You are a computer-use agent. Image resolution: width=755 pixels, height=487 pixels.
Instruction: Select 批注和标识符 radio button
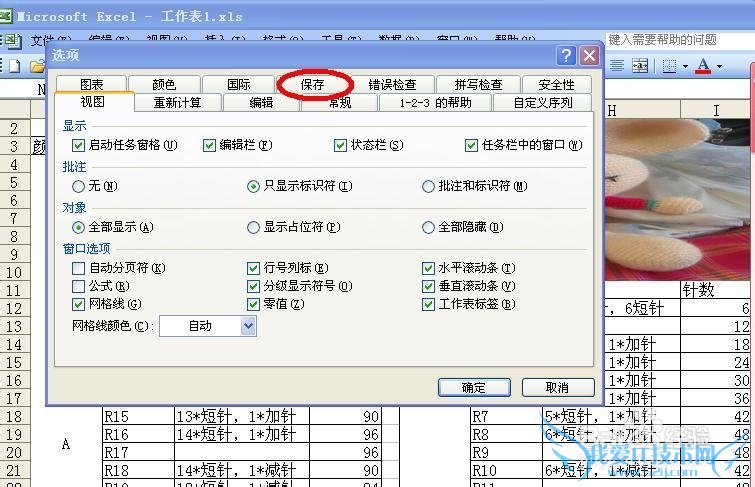[x=428, y=186]
